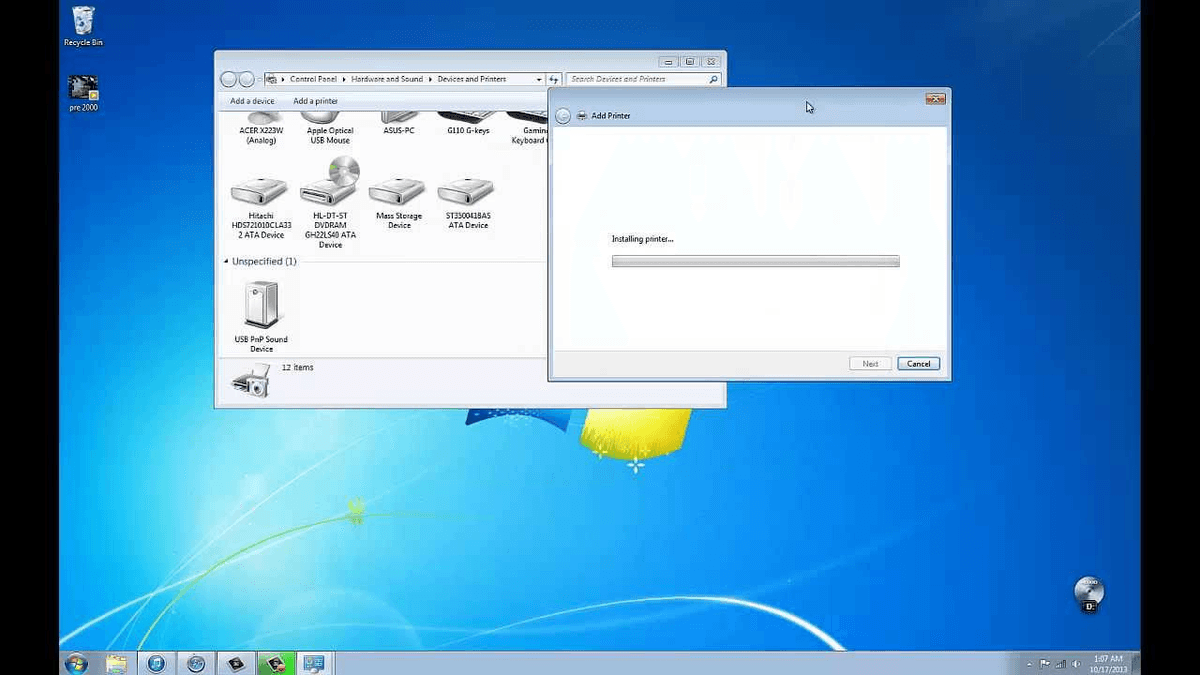Click the volume speaker icon in the tray

[1076, 663]
